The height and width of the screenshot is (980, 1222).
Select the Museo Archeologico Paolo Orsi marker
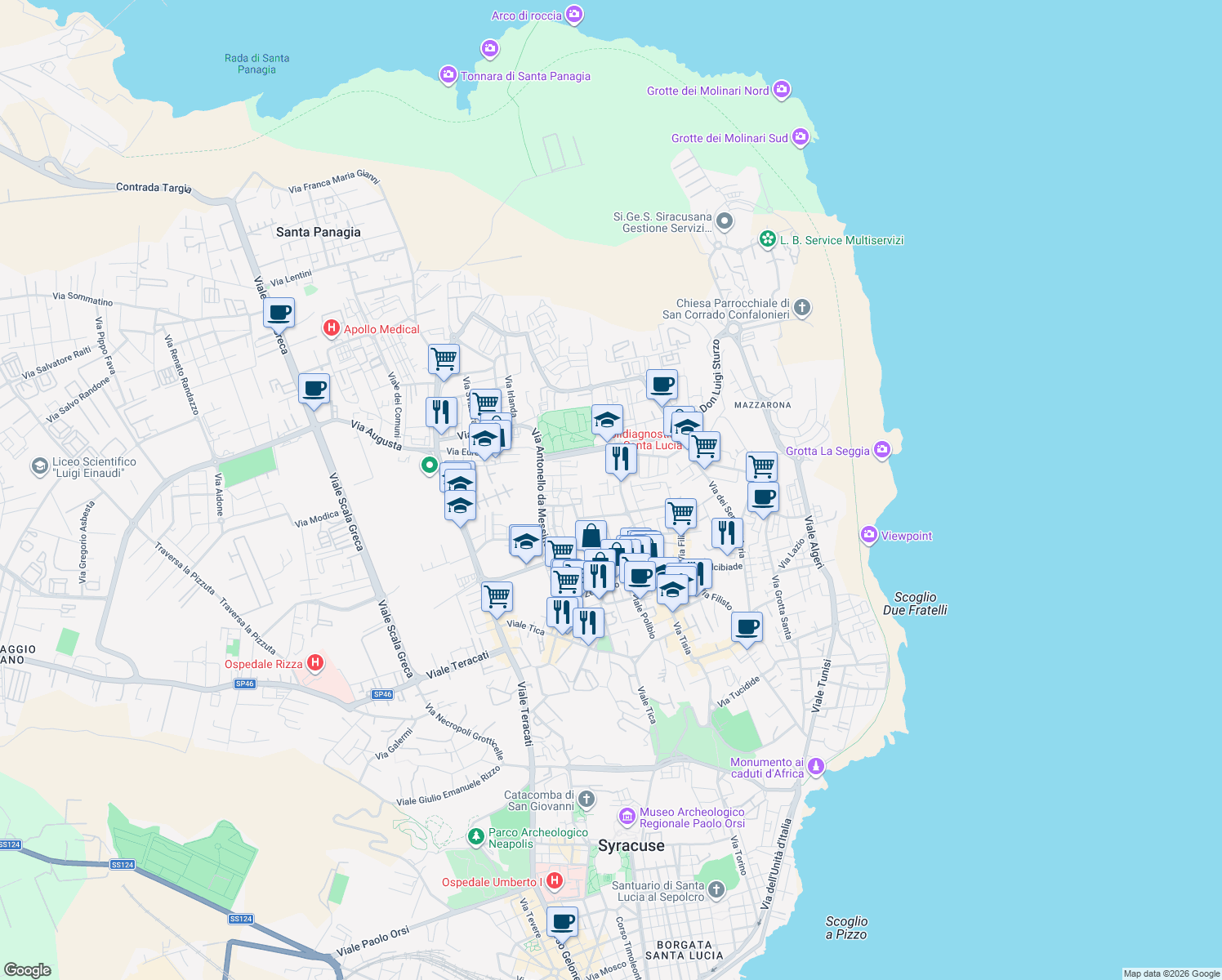[x=627, y=816]
